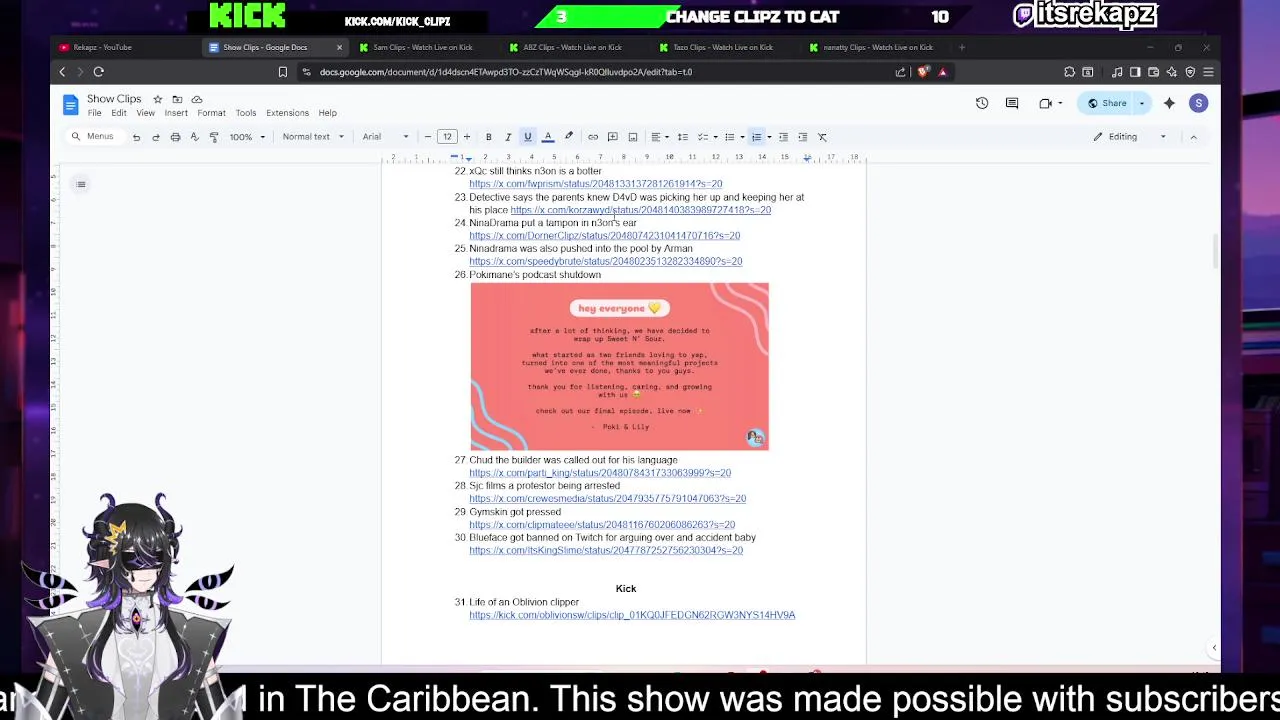Open browser extensions puzzle icon
This screenshot has width=1280, height=720.
click(x=1069, y=72)
